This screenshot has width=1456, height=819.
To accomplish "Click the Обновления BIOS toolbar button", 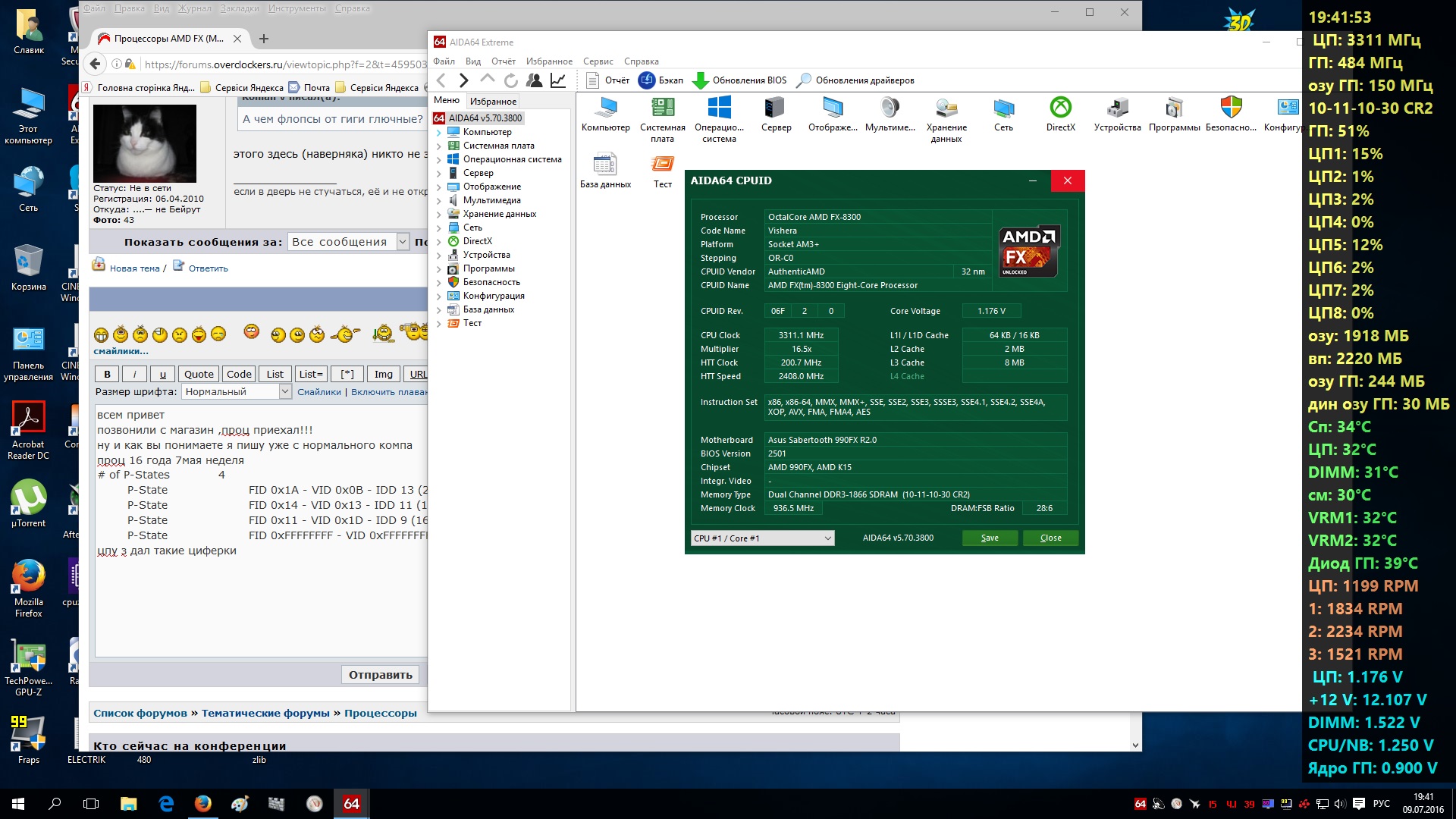I will [739, 80].
